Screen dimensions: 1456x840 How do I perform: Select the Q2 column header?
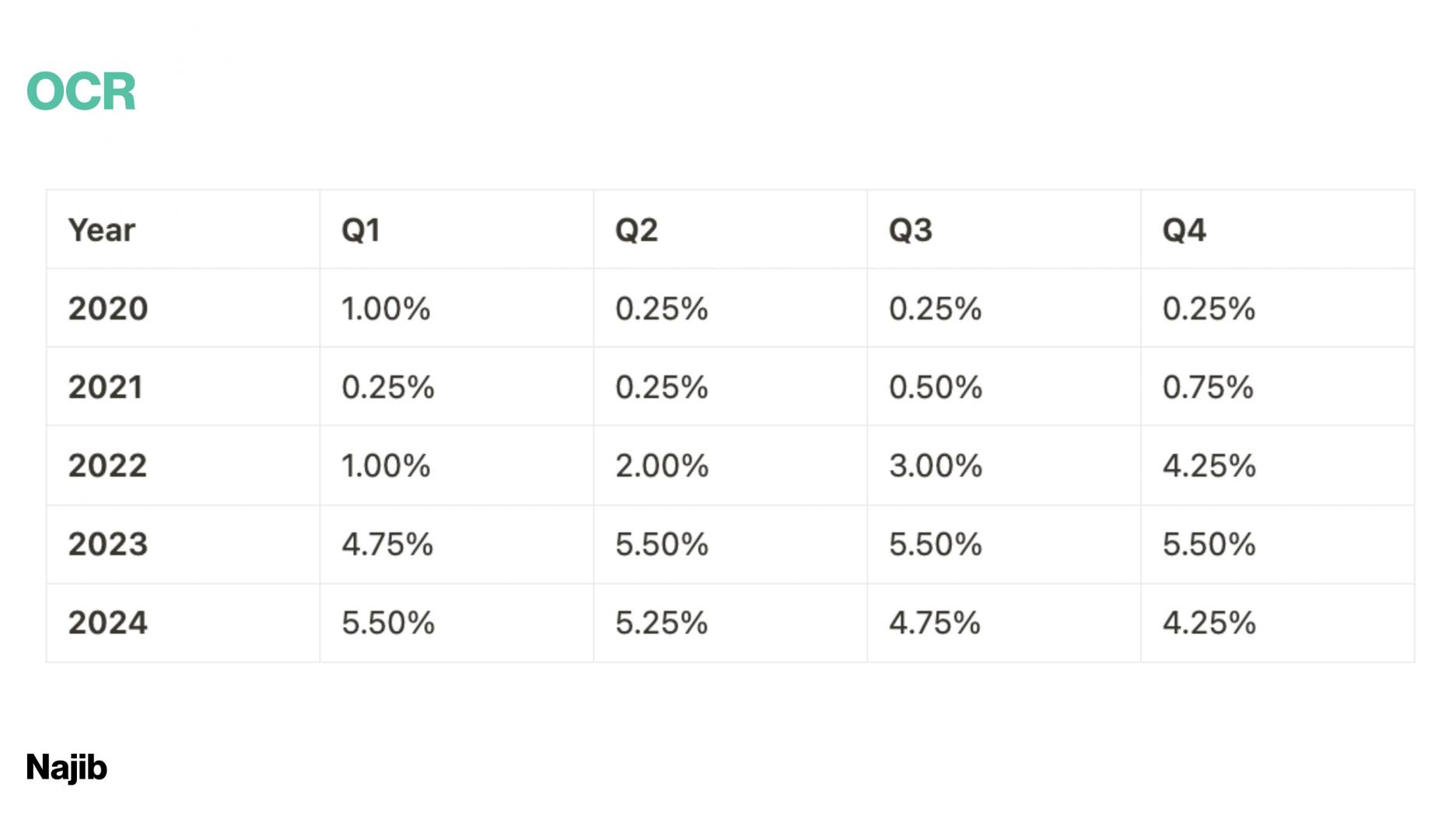pos(636,230)
